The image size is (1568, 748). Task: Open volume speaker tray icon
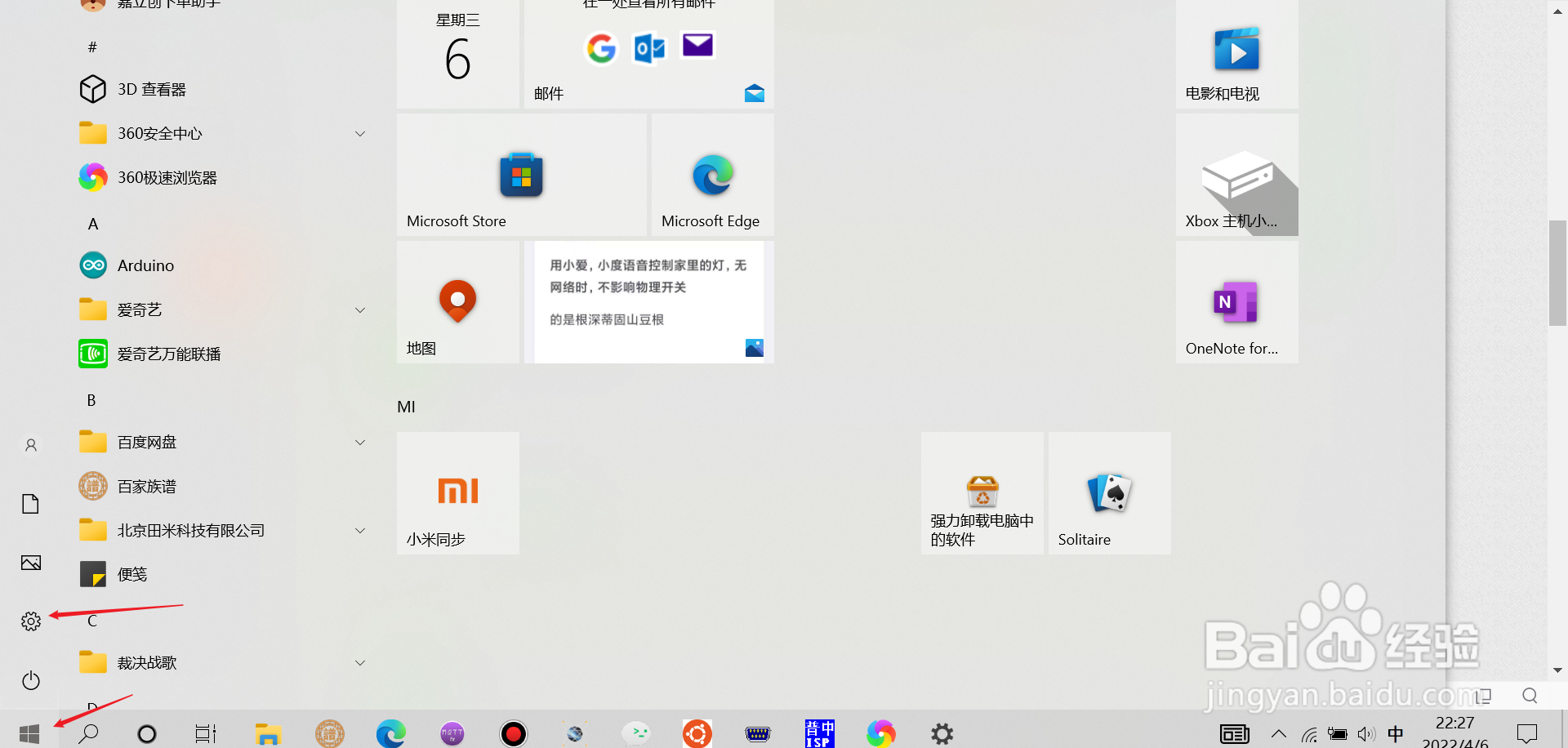tap(1366, 734)
